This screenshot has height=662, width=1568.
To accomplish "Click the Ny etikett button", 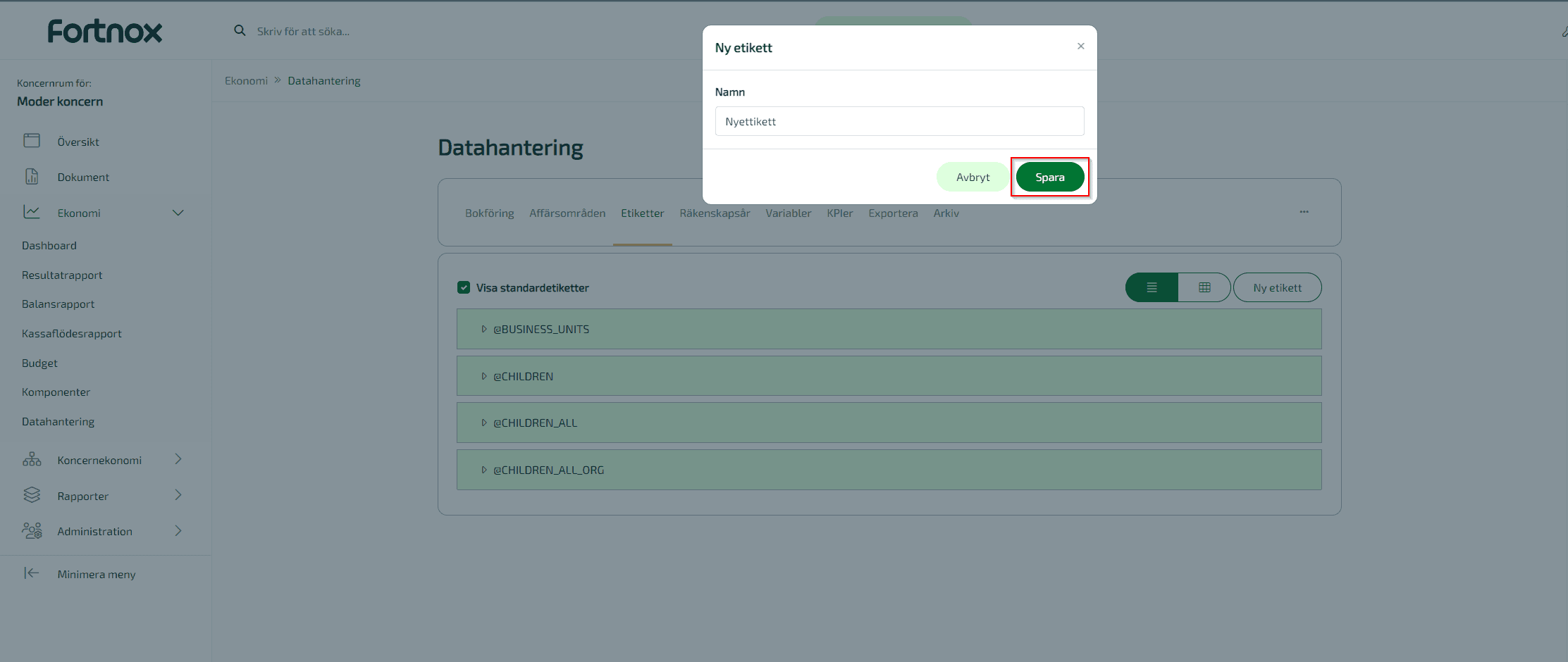I will (1277, 287).
